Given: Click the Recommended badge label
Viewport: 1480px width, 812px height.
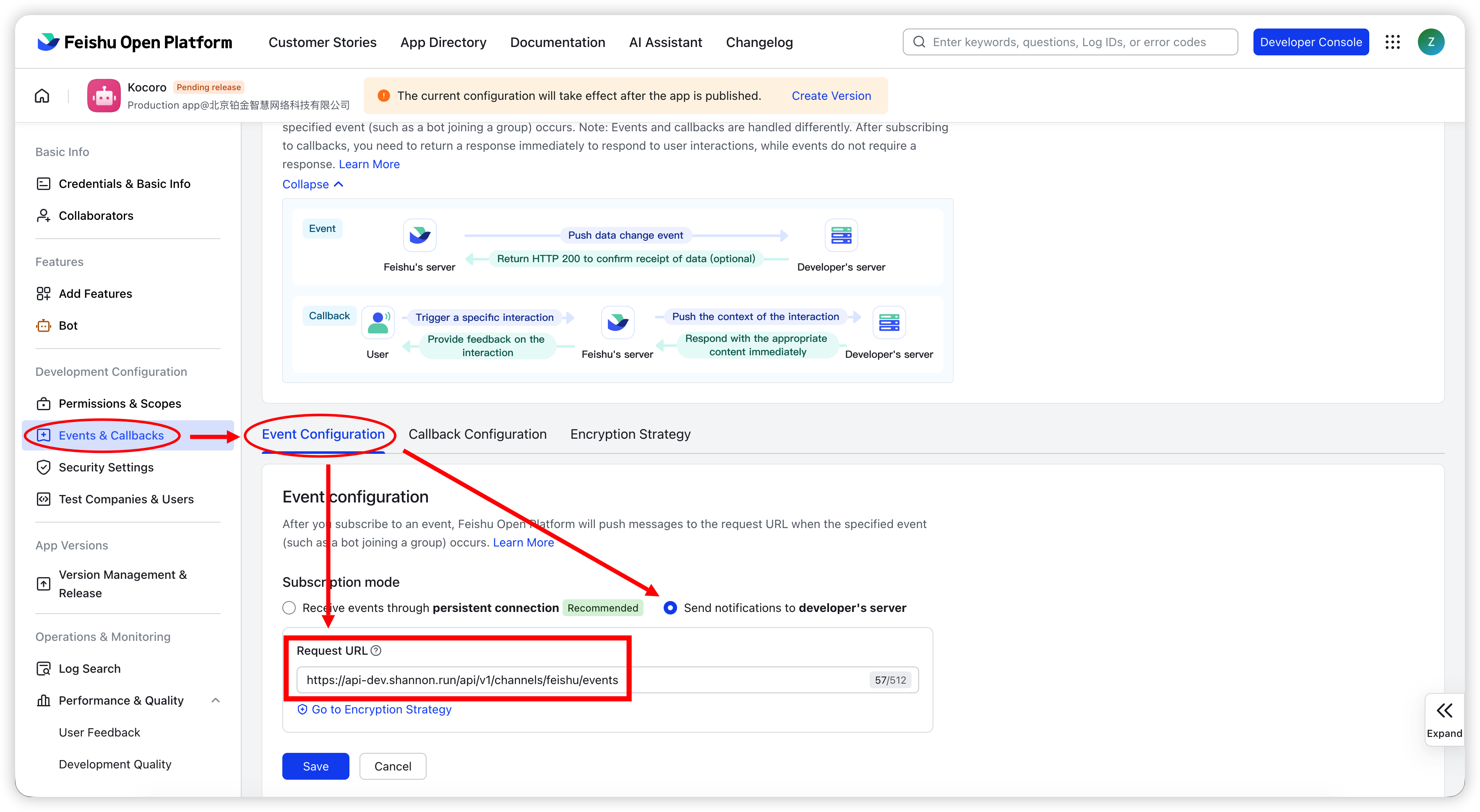Looking at the screenshot, I should coord(603,608).
